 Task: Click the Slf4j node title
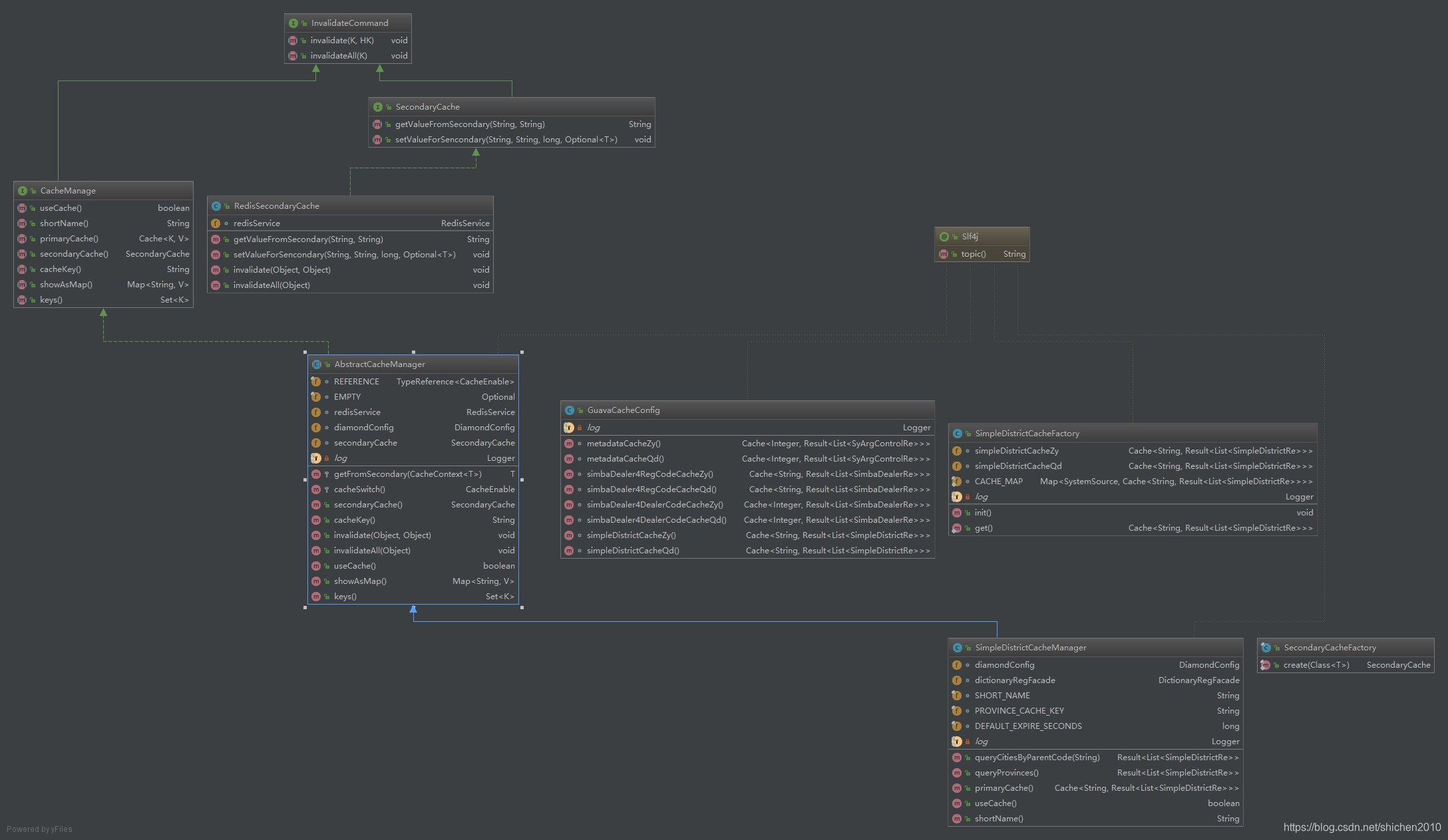(x=970, y=237)
